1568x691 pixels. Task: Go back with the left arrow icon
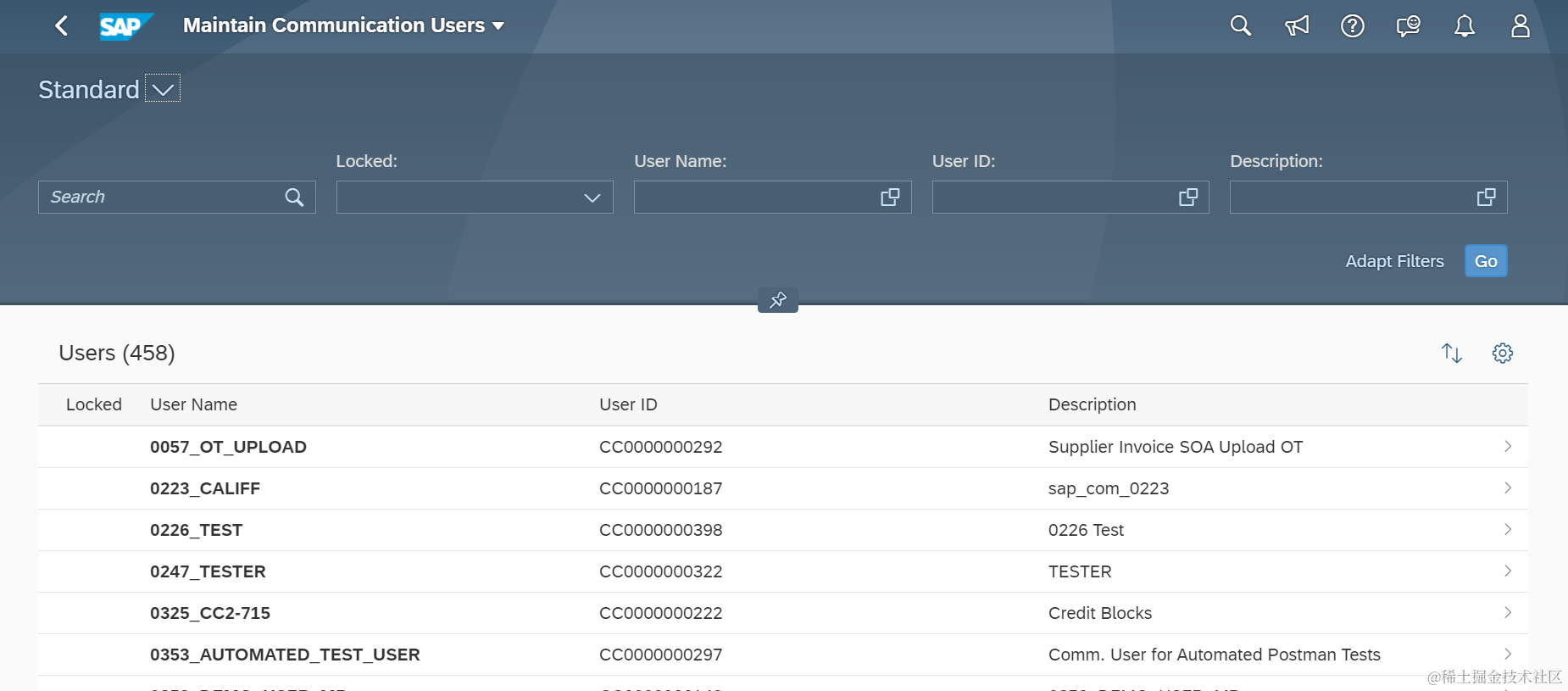61,25
